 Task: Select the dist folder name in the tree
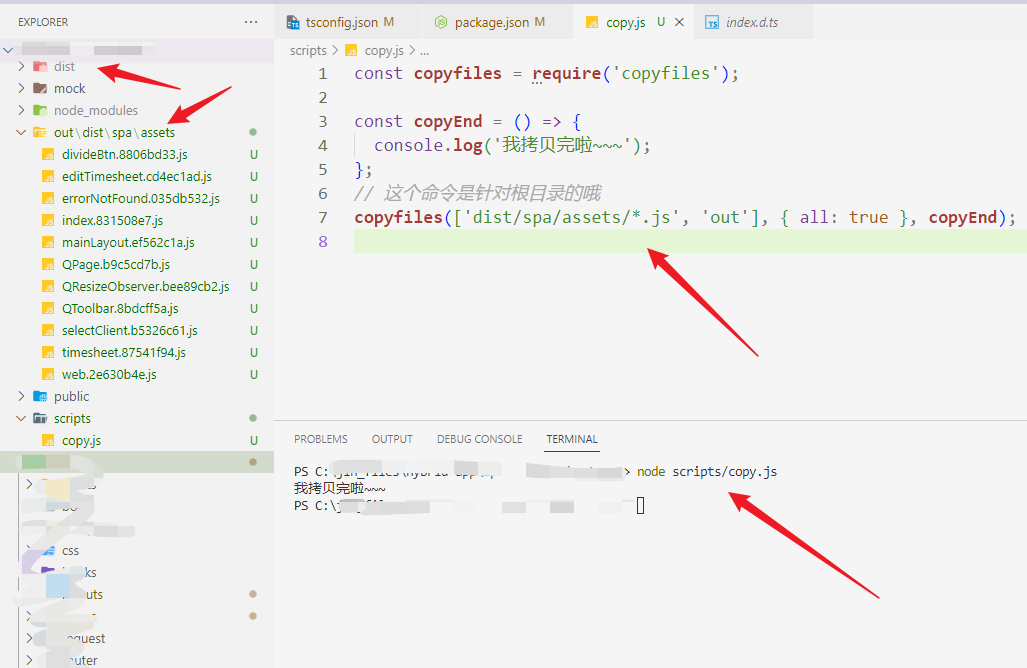click(64, 66)
